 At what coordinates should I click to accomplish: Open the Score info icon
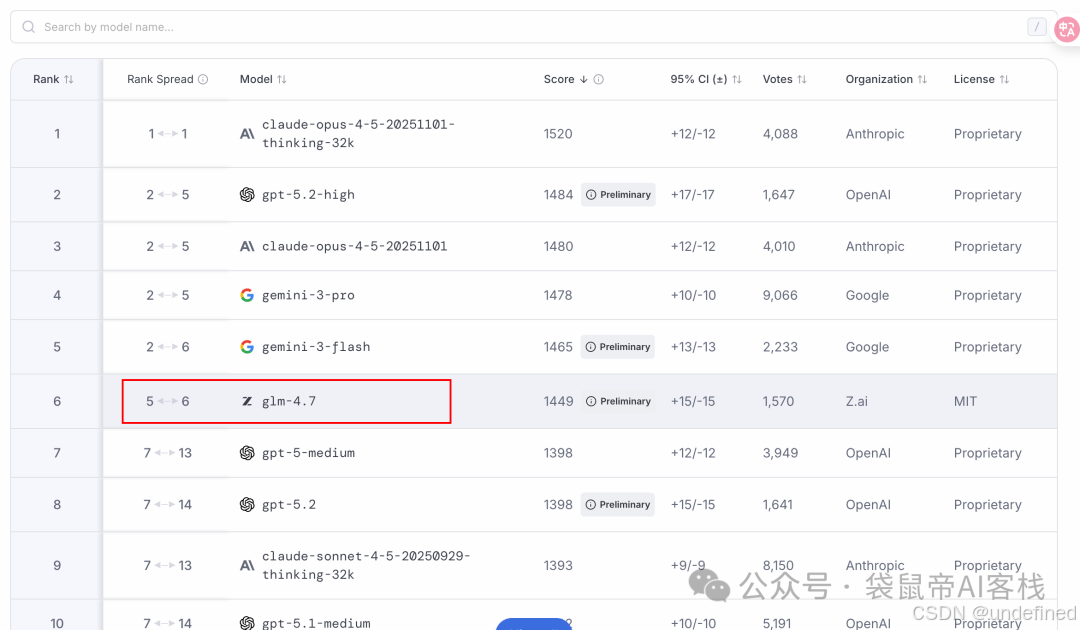coord(599,79)
